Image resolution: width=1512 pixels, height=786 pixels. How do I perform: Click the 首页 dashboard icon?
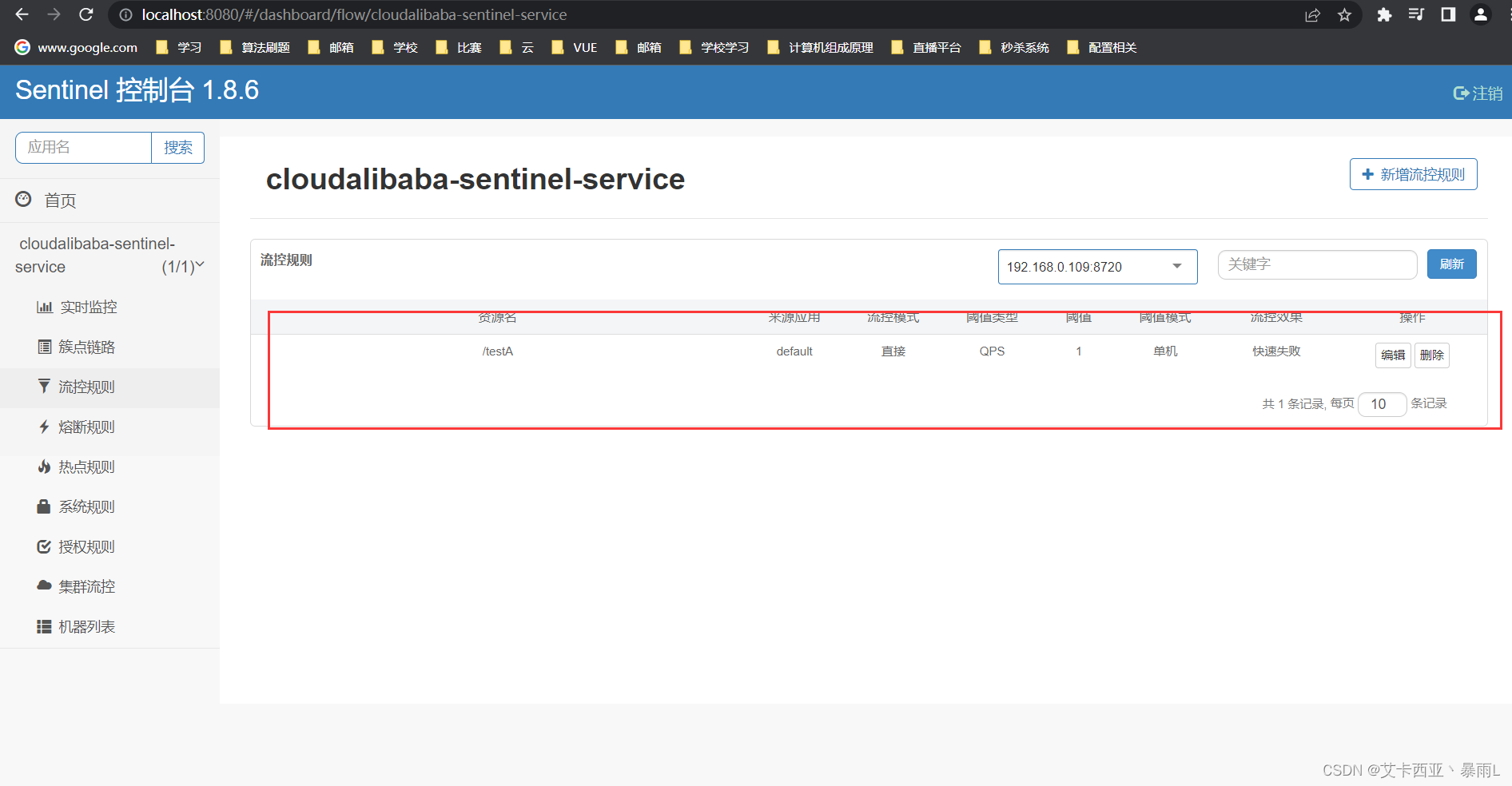pyautogui.click(x=24, y=200)
